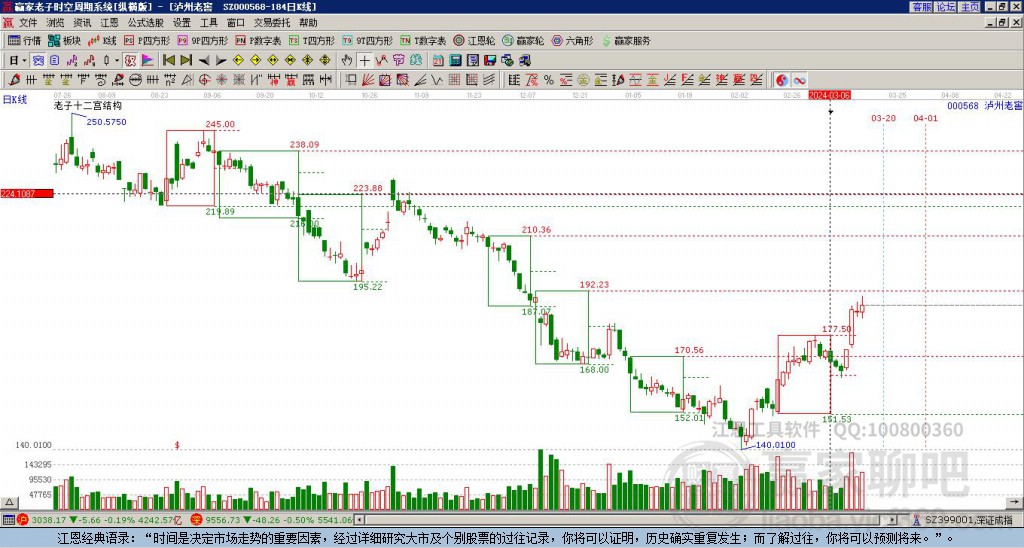The width and height of the screenshot is (1024, 548).
Task: Click the yellow diamond four-way arrows icon
Action: click(325, 61)
